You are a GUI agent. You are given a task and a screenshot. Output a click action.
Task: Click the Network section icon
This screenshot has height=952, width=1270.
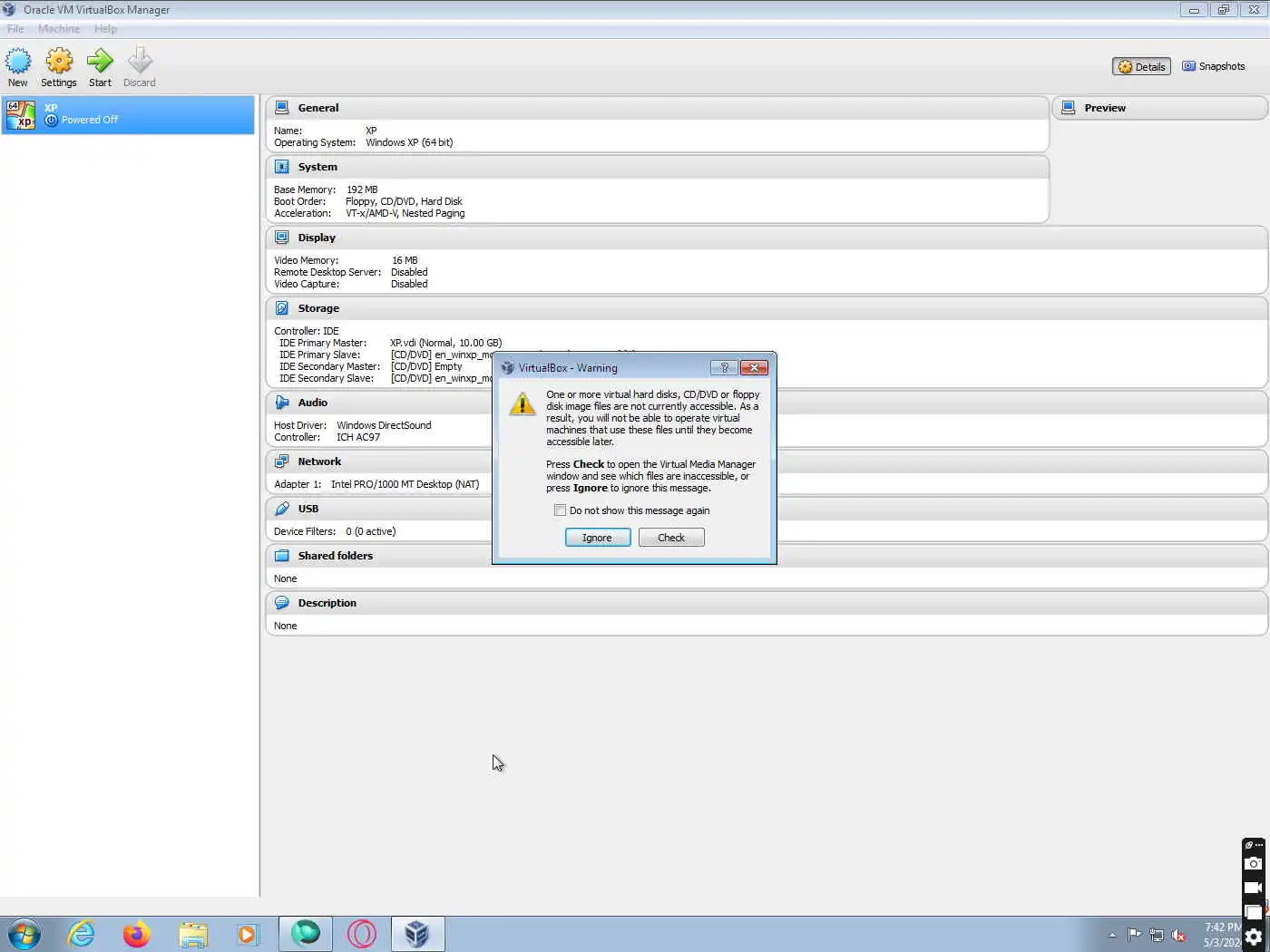(282, 461)
